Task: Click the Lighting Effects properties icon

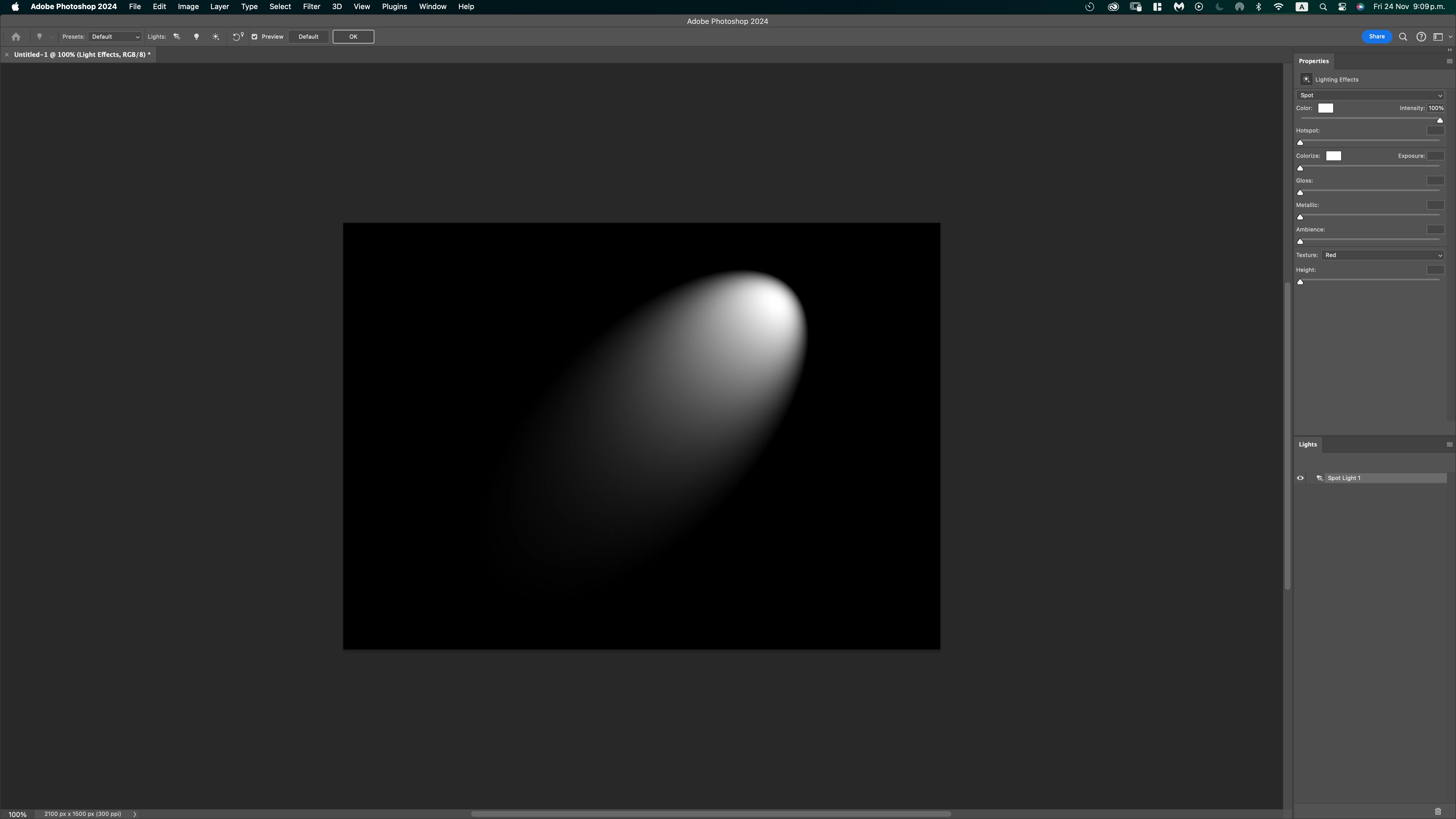Action: pos(1306,80)
